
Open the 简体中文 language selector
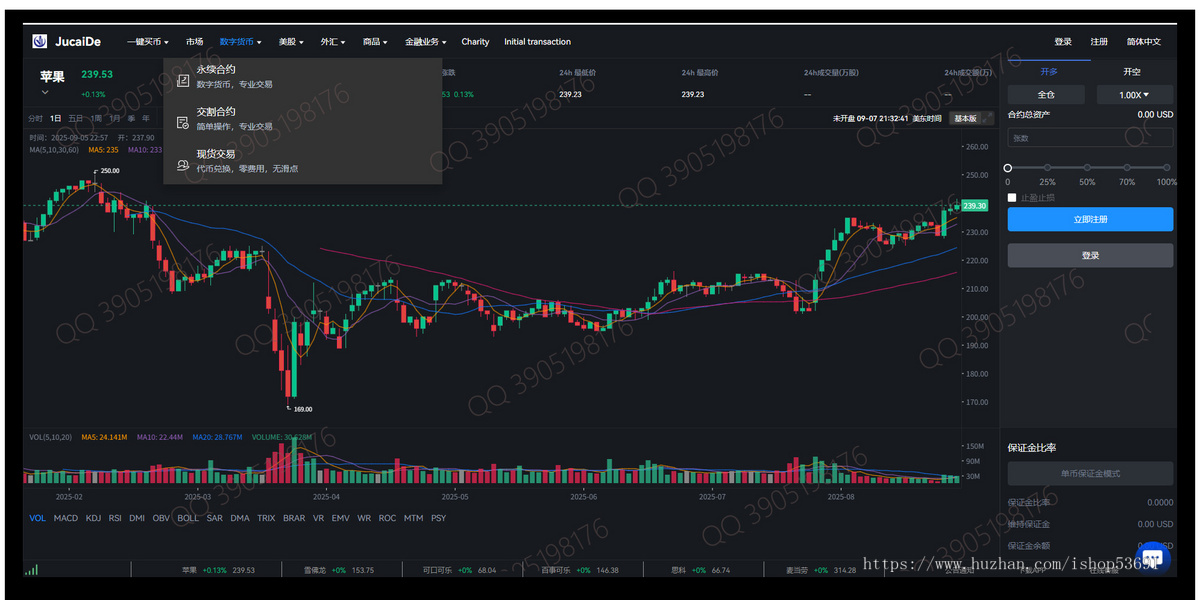(1144, 42)
